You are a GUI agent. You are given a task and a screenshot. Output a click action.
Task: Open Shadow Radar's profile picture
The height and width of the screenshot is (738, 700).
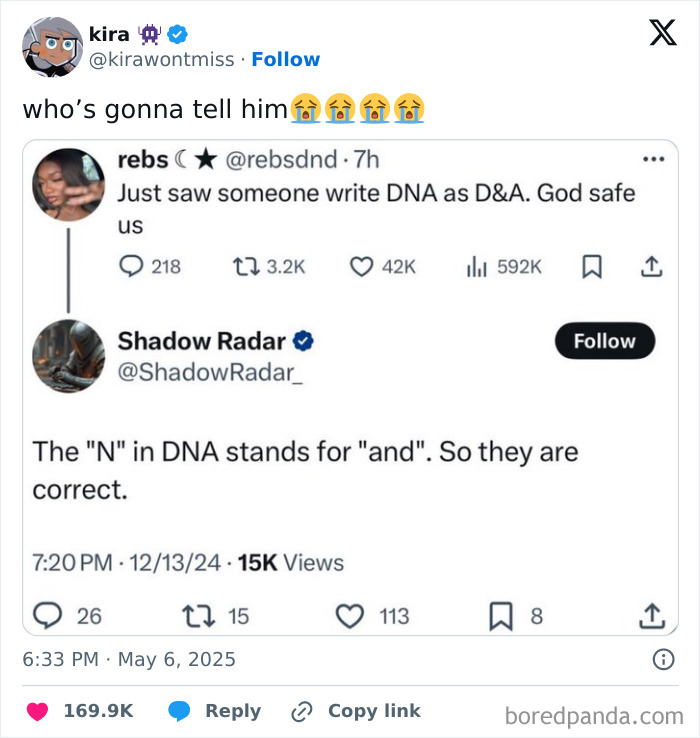click(68, 356)
